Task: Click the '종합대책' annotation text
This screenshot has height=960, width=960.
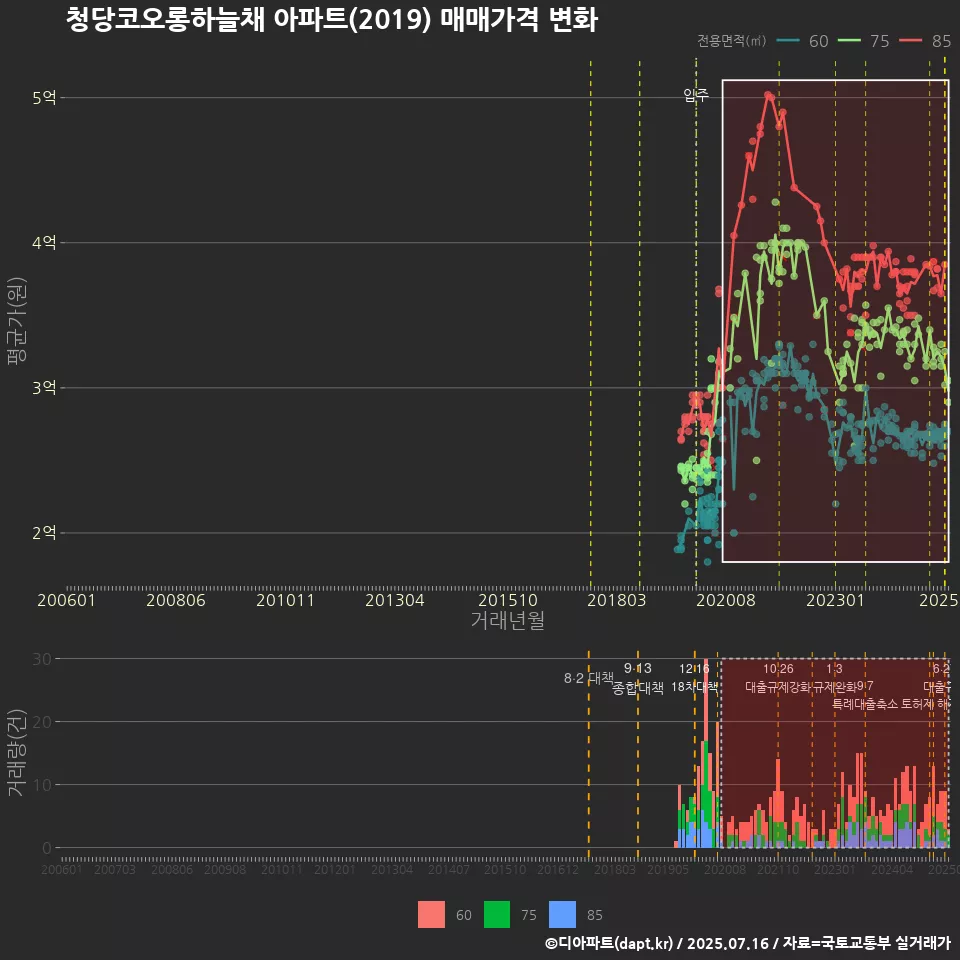Action: [637, 688]
